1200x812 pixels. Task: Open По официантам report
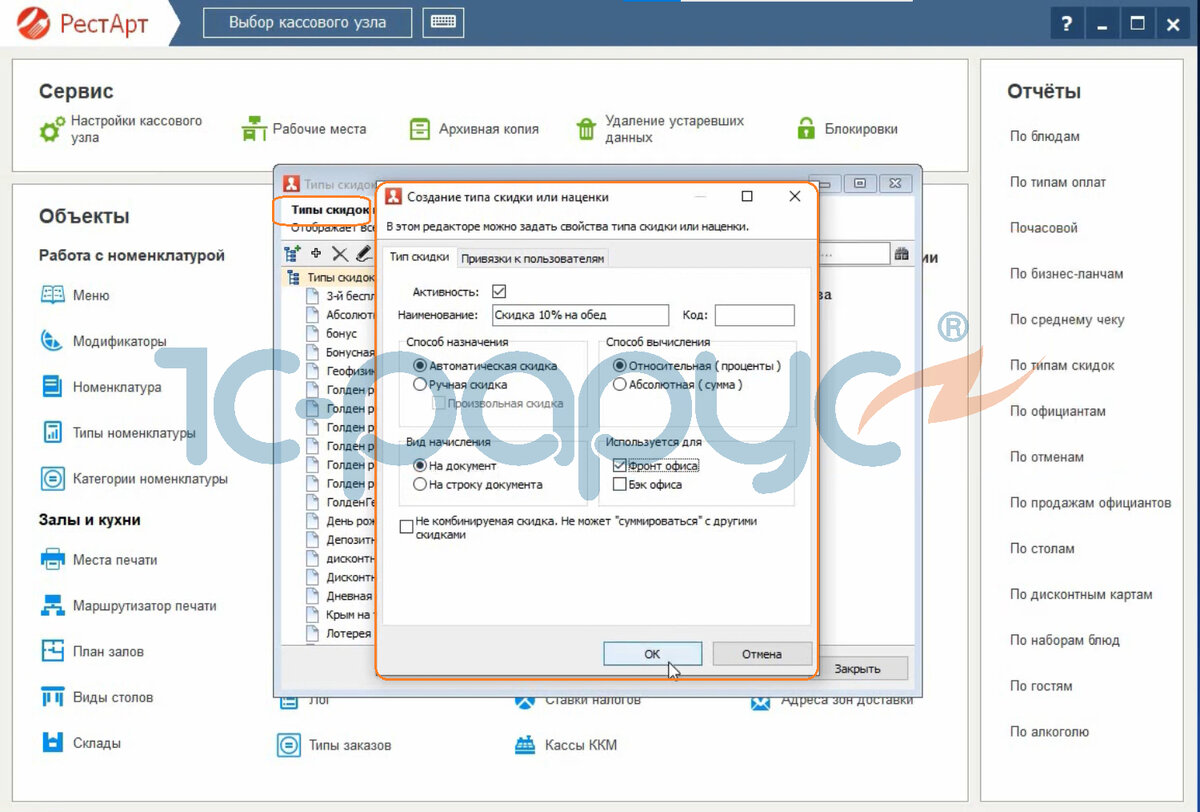click(x=1058, y=411)
